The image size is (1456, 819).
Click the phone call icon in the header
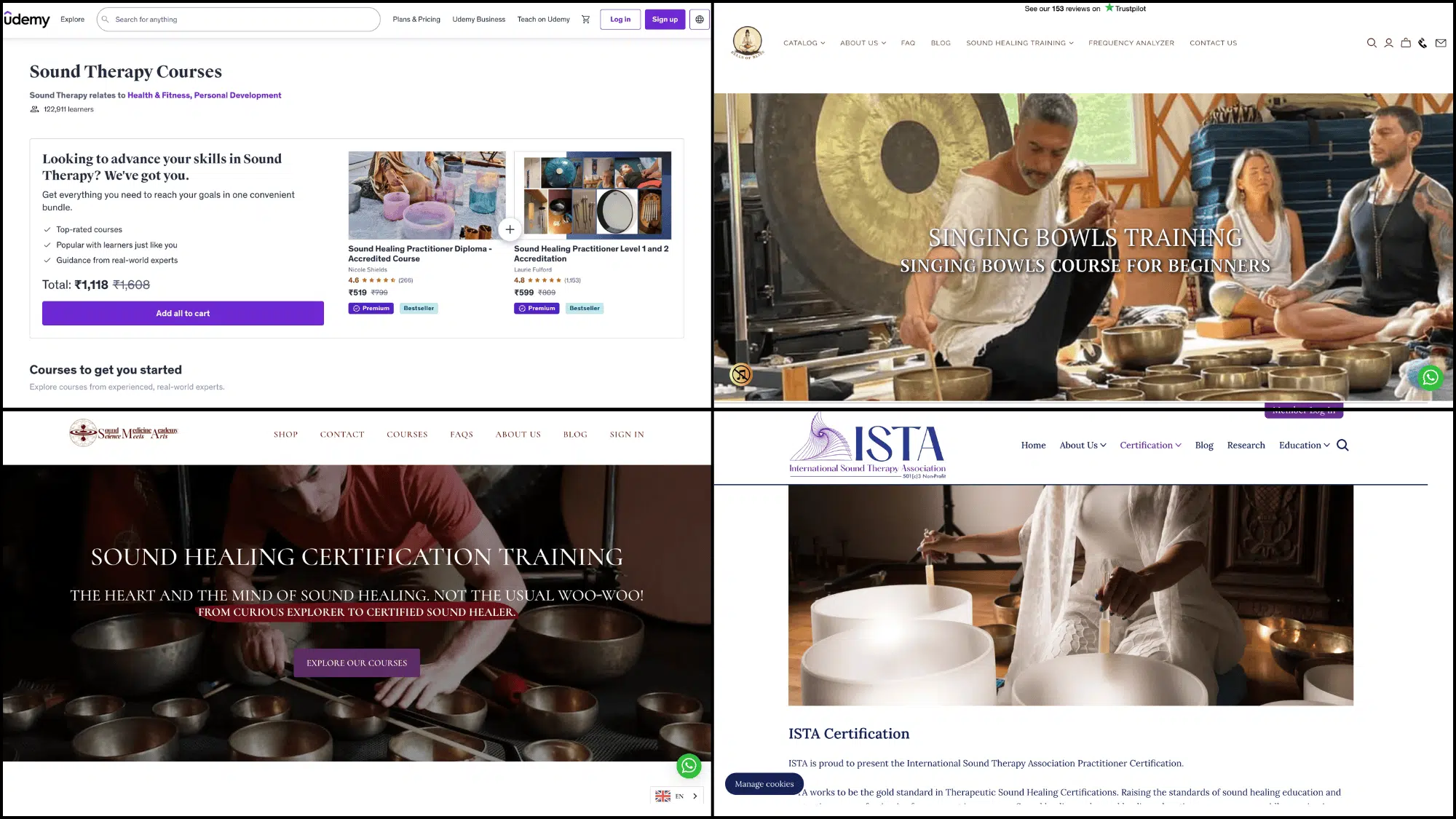[x=1423, y=43]
